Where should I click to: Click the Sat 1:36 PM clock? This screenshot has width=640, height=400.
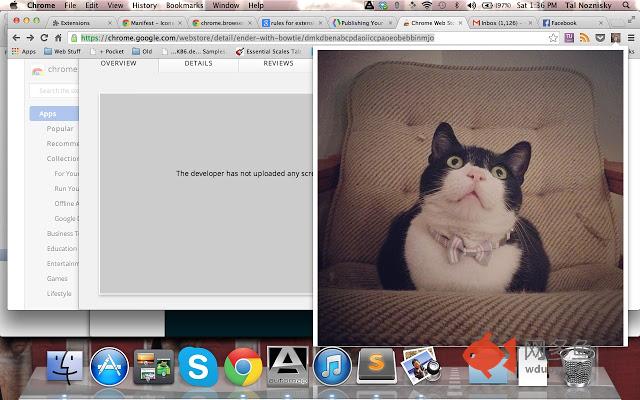537,5
